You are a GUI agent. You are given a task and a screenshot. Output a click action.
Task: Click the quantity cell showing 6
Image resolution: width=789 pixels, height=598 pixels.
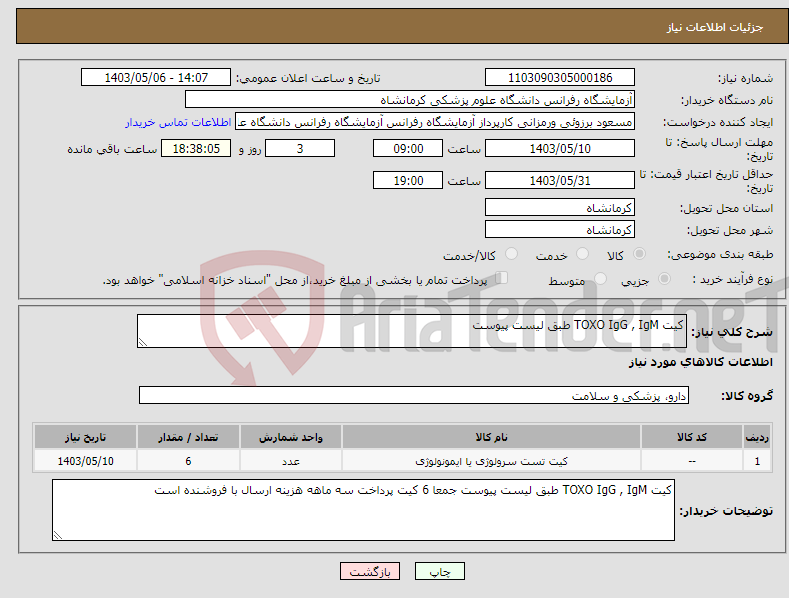[x=188, y=461]
